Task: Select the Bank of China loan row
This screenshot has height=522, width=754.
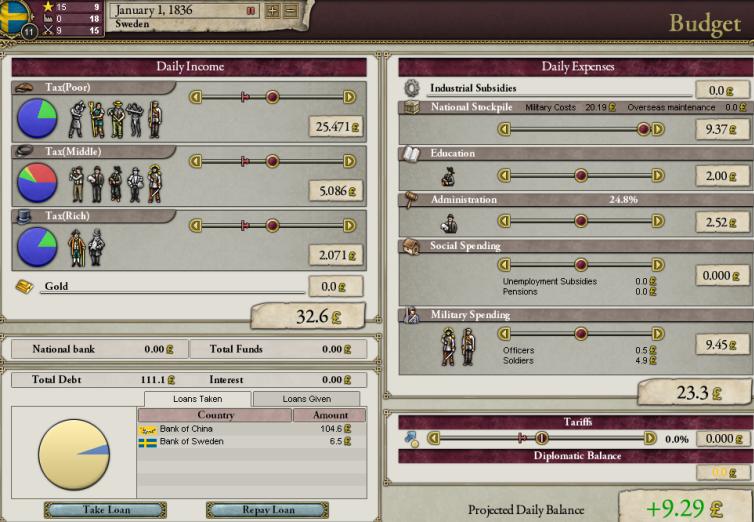Action: tap(251, 429)
